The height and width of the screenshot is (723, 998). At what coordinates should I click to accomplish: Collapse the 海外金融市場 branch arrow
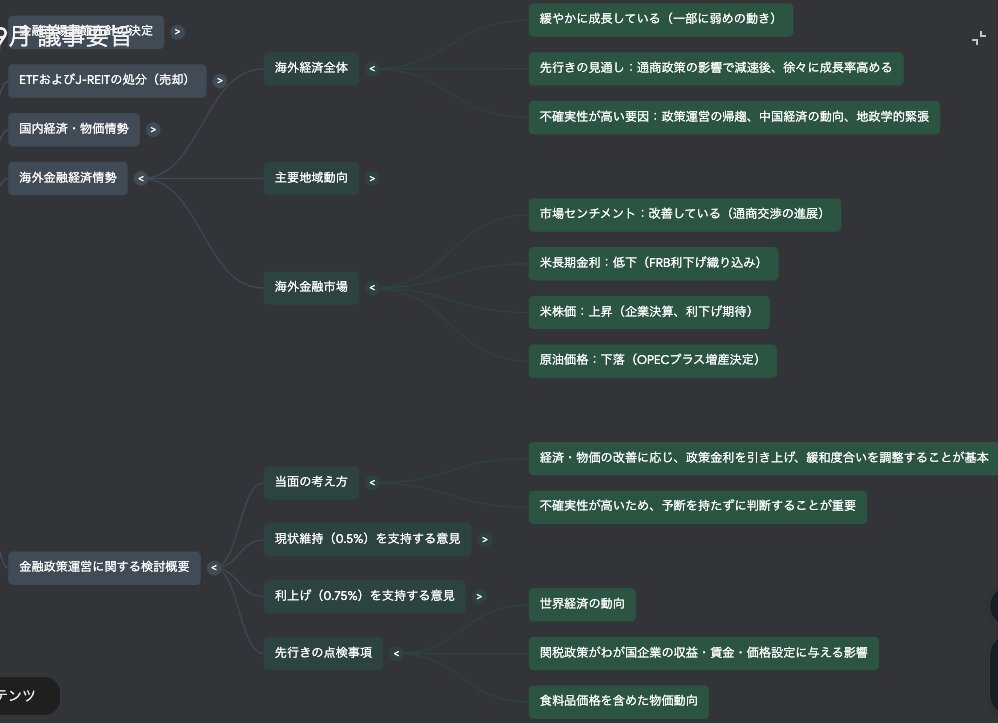click(372, 288)
